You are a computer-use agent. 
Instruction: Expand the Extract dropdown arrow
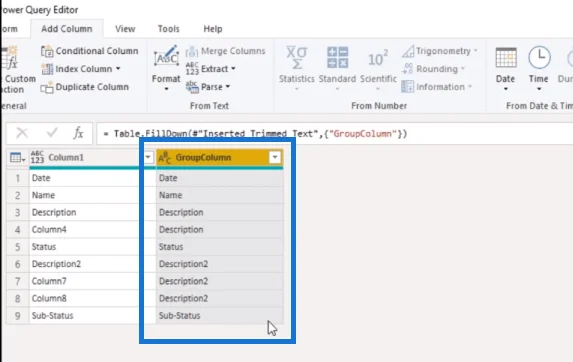tap(233, 68)
